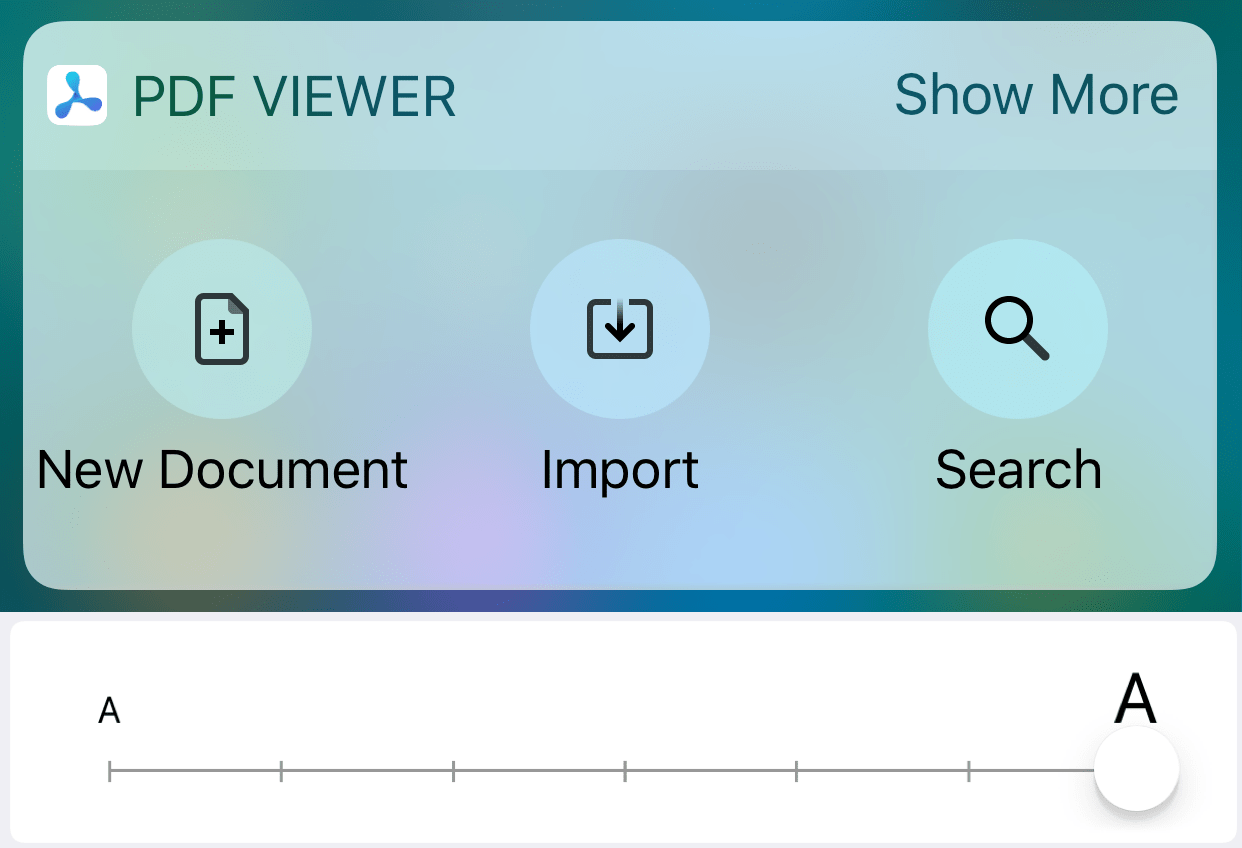Tap the New Document page-plus icon

click(x=222, y=329)
